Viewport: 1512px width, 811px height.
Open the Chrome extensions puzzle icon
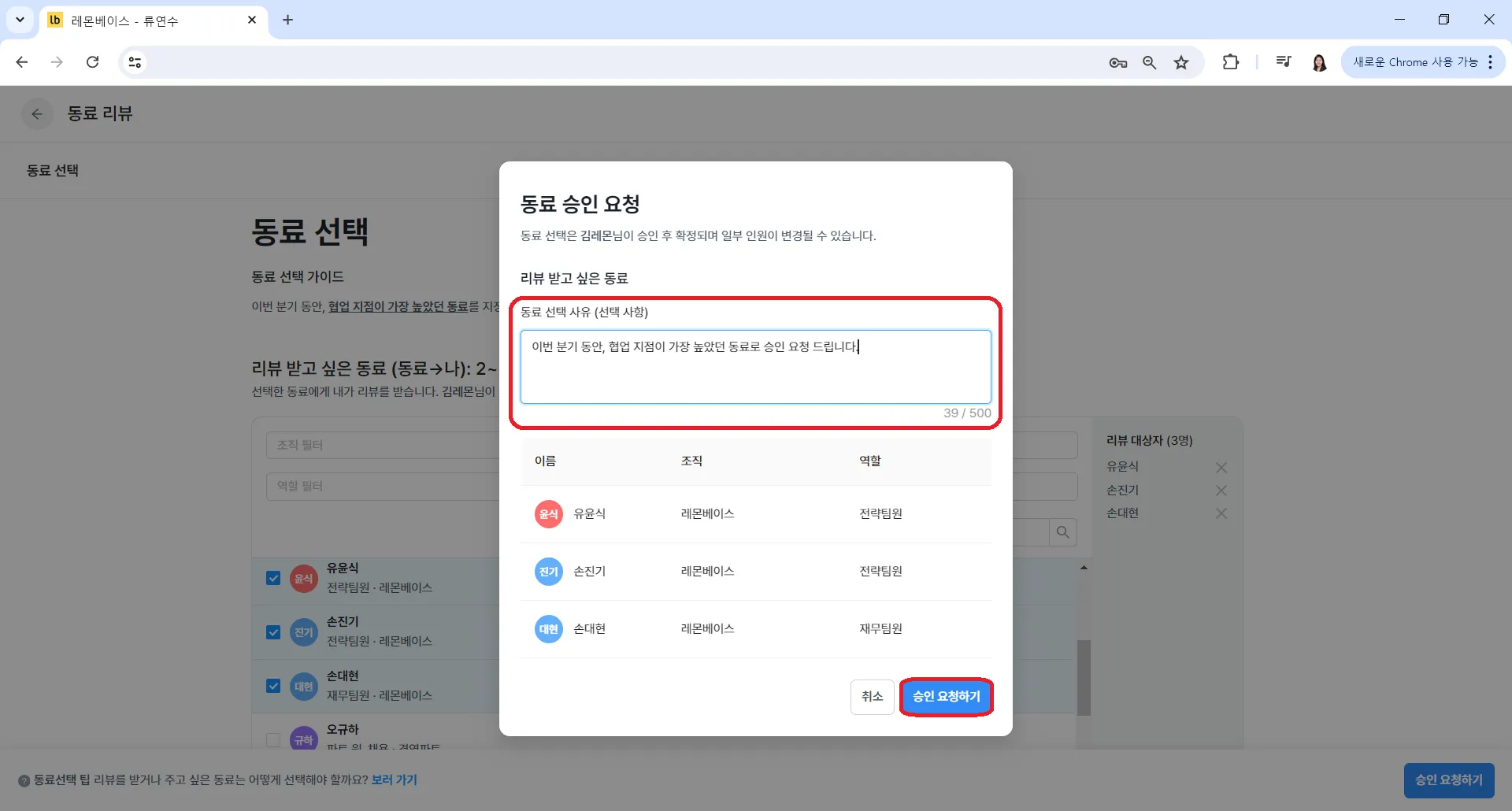tap(1230, 63)
